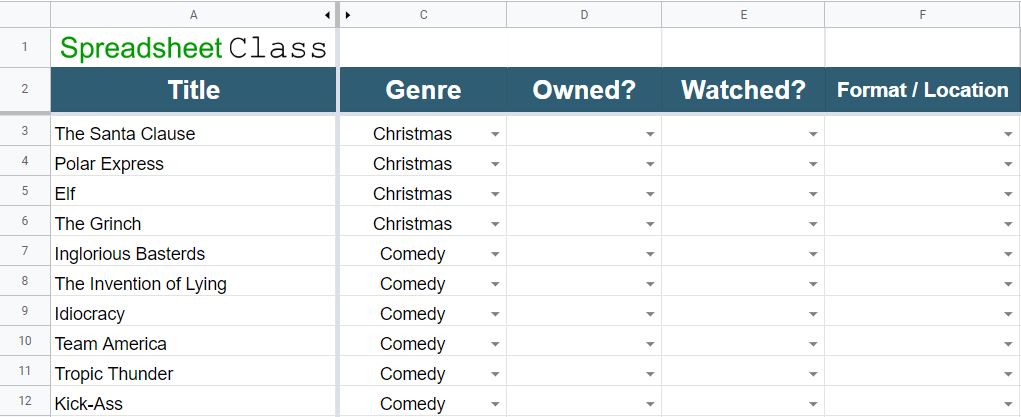Screen dimensions: 1021x417
Task: Select row 1 header
Action: (x=25, y=47)
